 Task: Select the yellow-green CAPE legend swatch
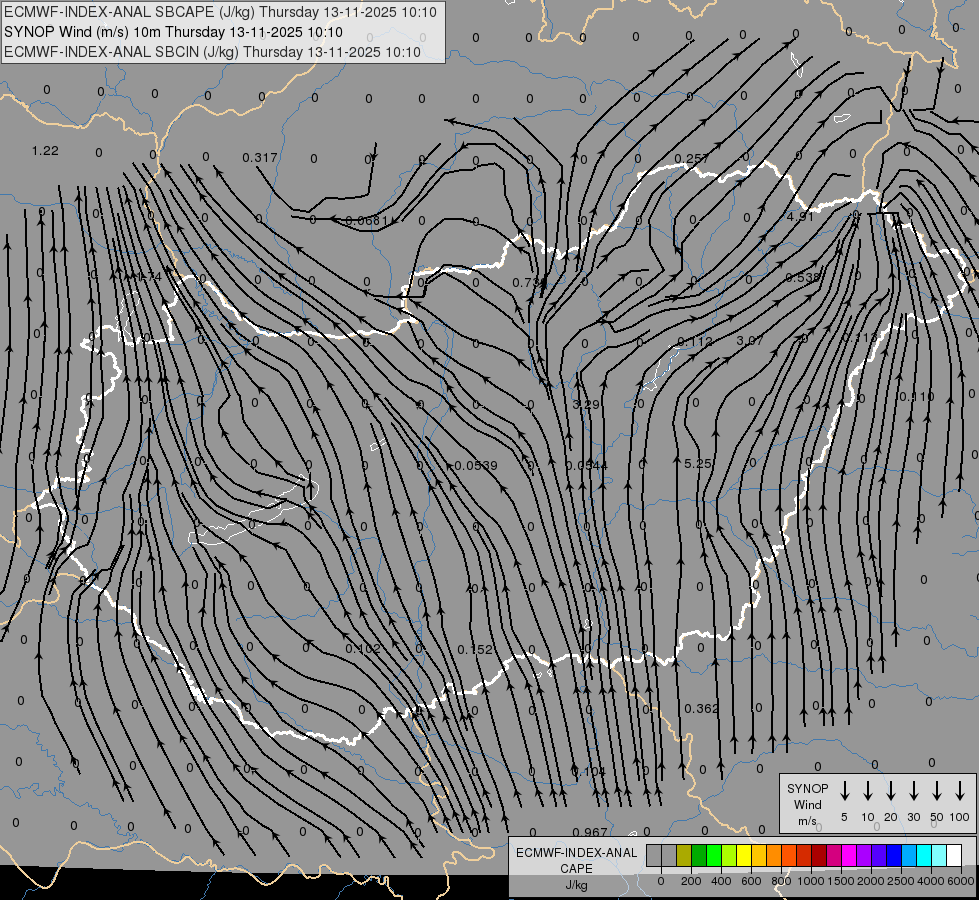tap(729, 855)
